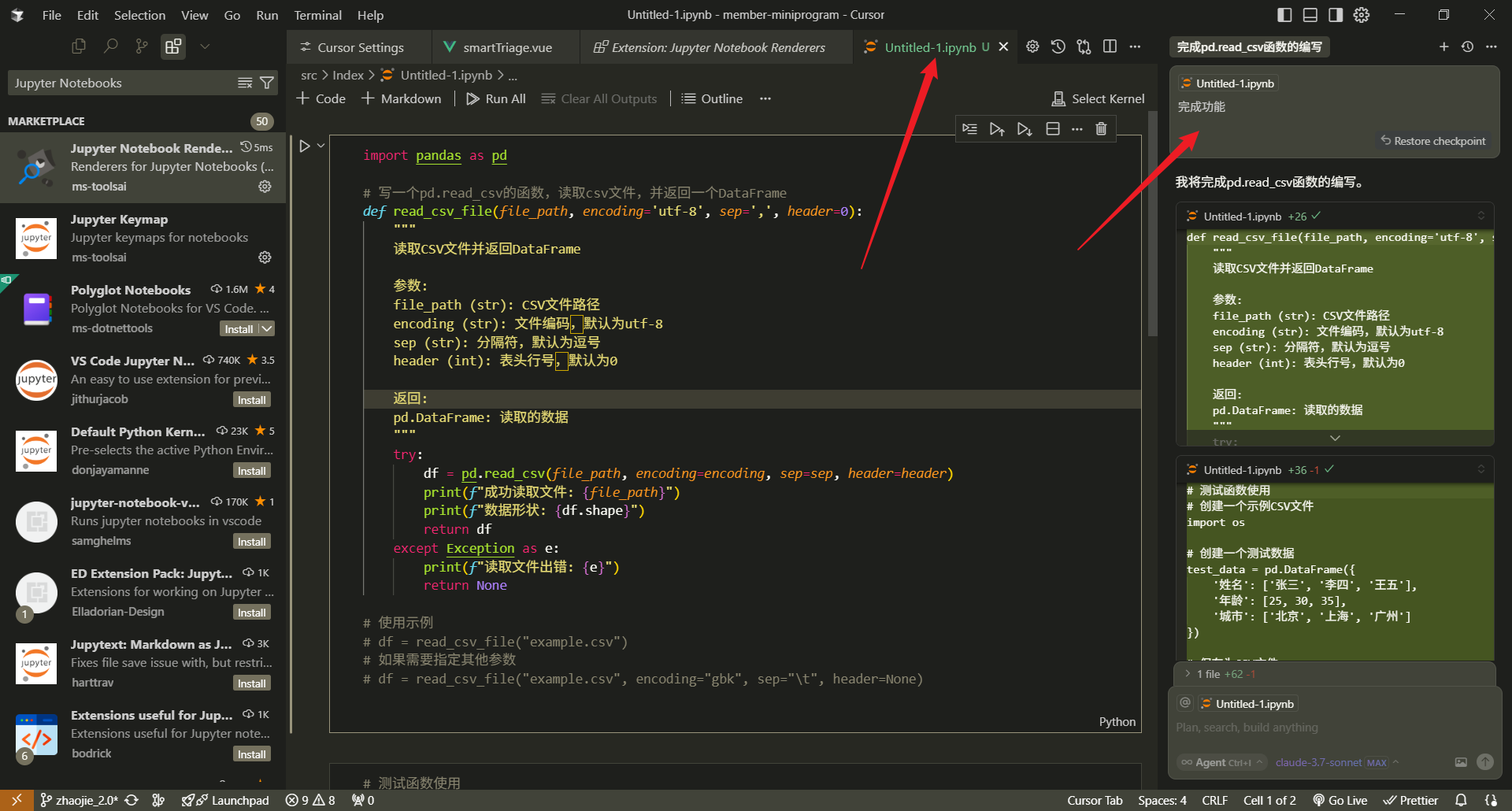The image size is (1512, 811).
Task: Open the notebook Outline
Action: (712, 98)
